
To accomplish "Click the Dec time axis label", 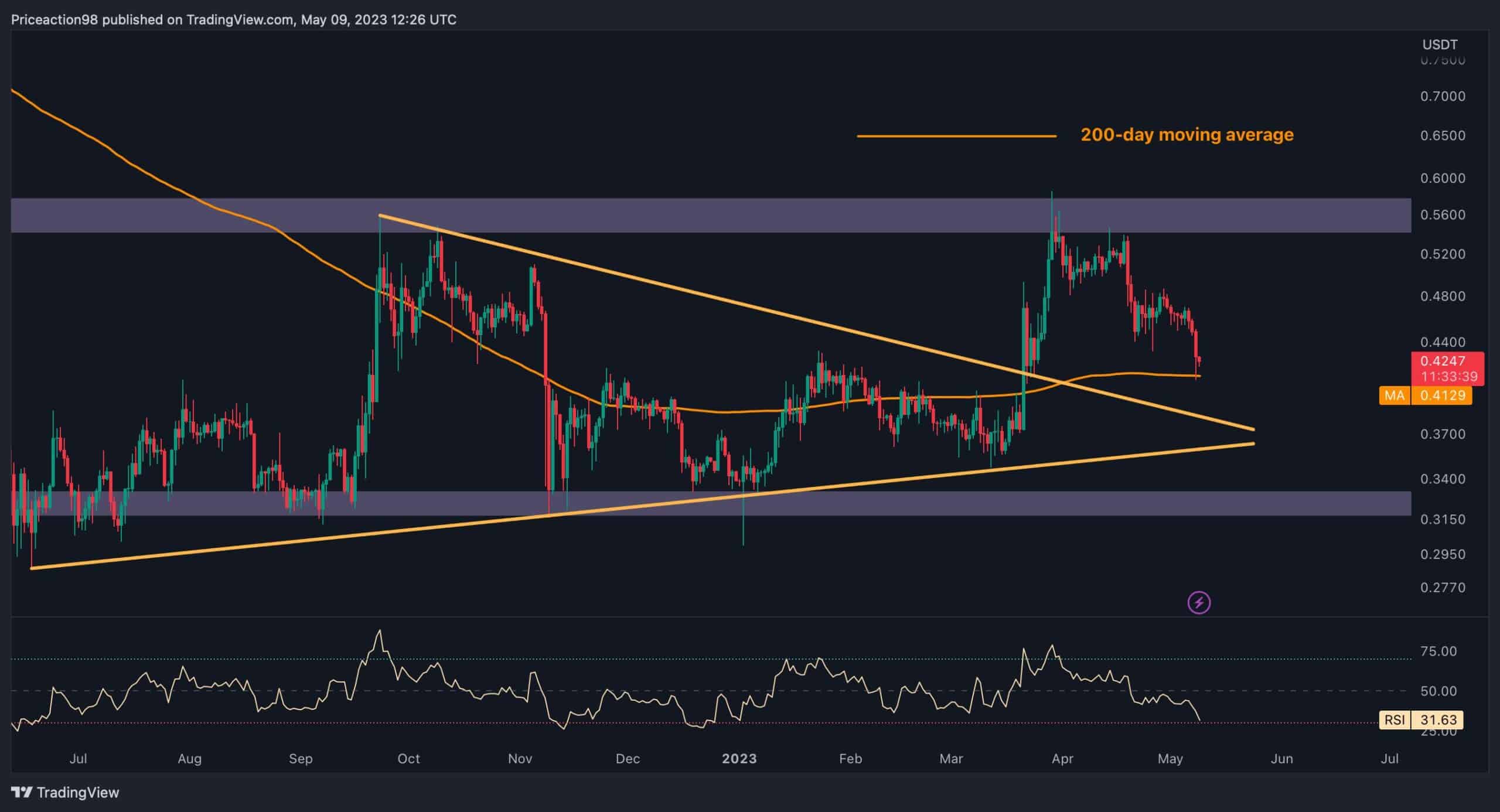I will coord(628,759).
